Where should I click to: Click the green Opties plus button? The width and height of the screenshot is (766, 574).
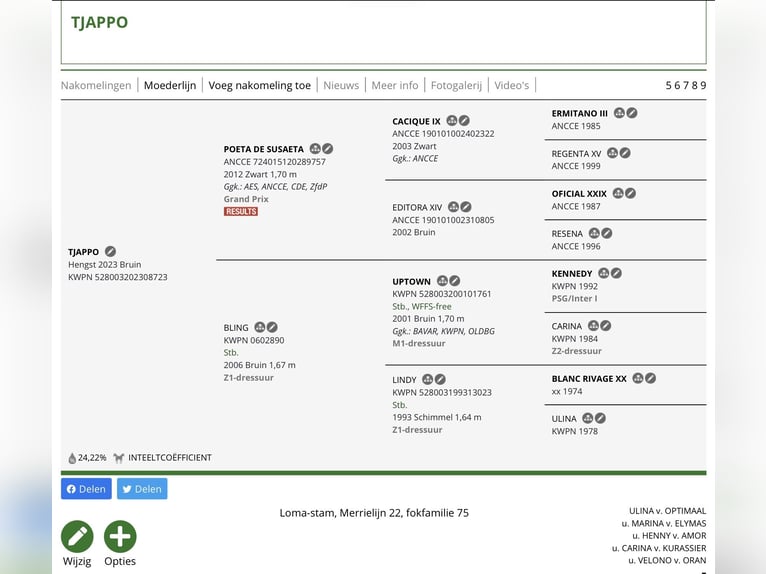pyautogui.click(x=120, y=536)
